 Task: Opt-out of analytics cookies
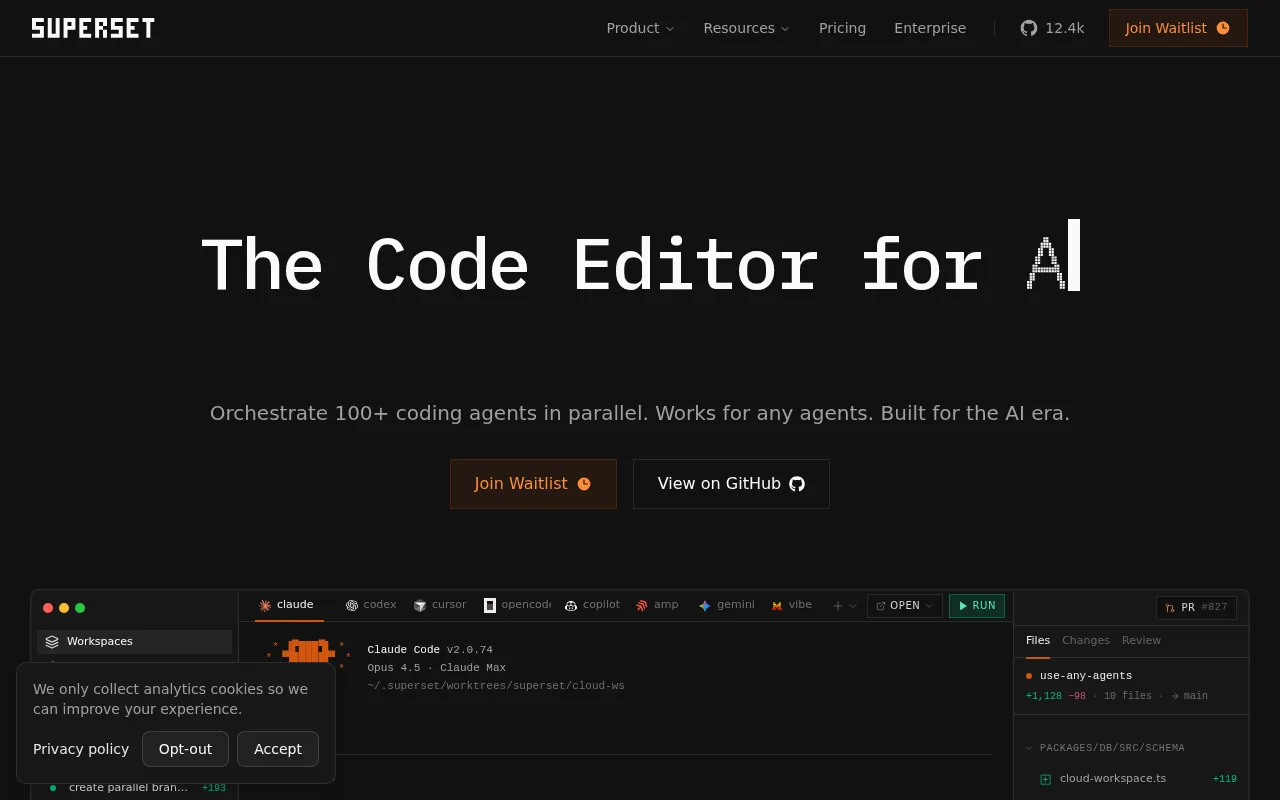(x=185, y=749)
